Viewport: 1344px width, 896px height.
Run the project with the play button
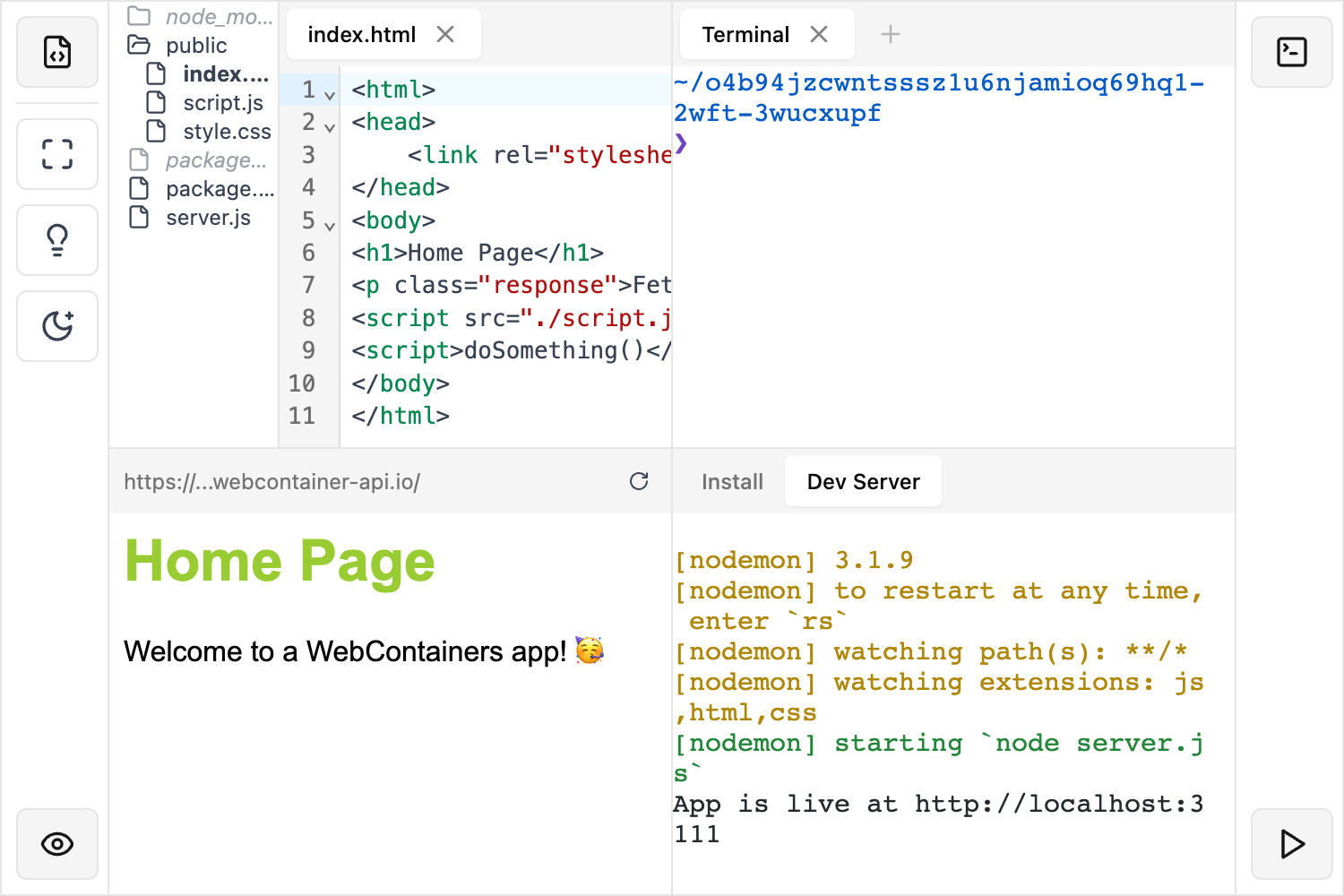1291,844
